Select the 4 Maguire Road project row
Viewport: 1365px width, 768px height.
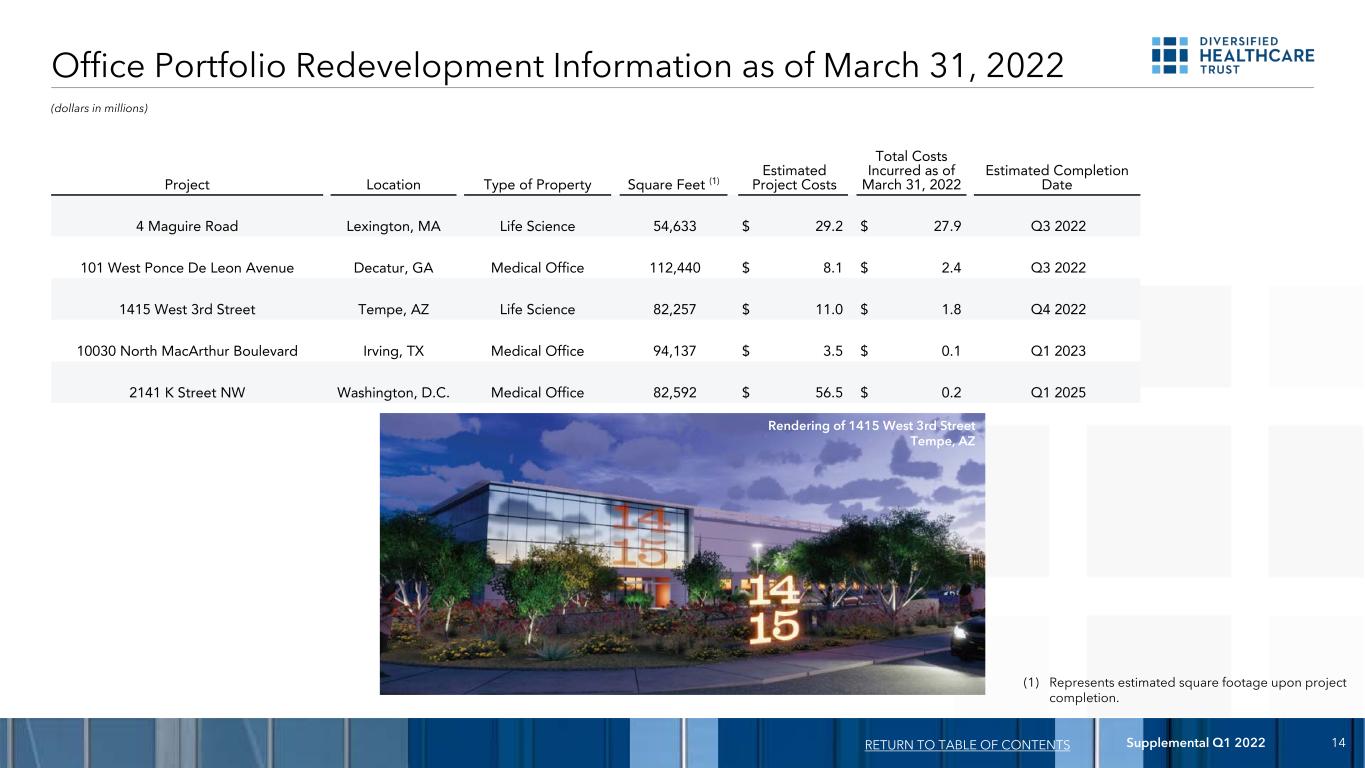[595, 227]
